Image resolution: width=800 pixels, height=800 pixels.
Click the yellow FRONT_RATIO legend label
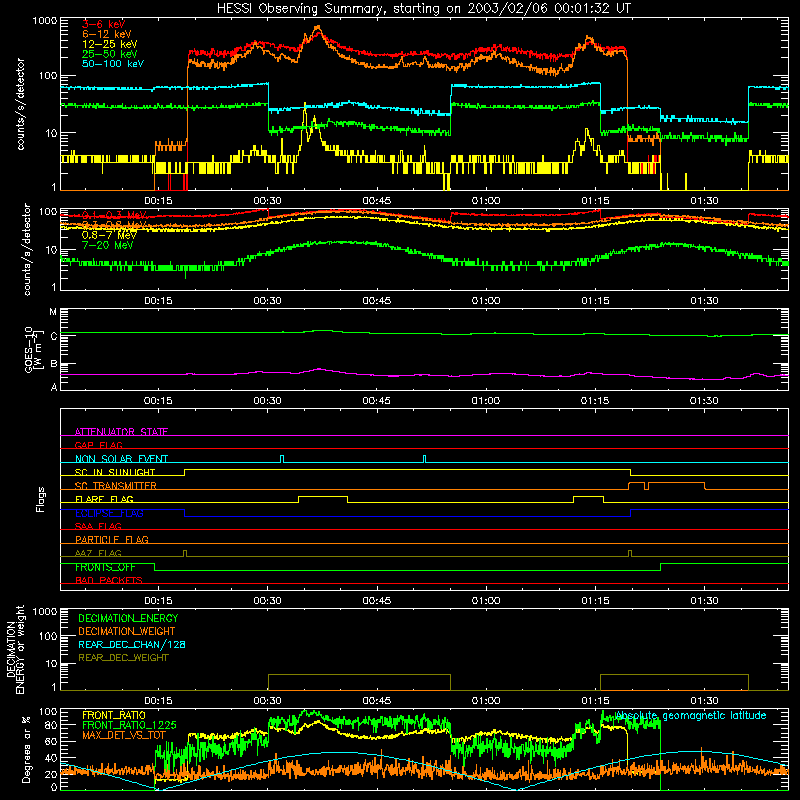[x=114, y=715]
